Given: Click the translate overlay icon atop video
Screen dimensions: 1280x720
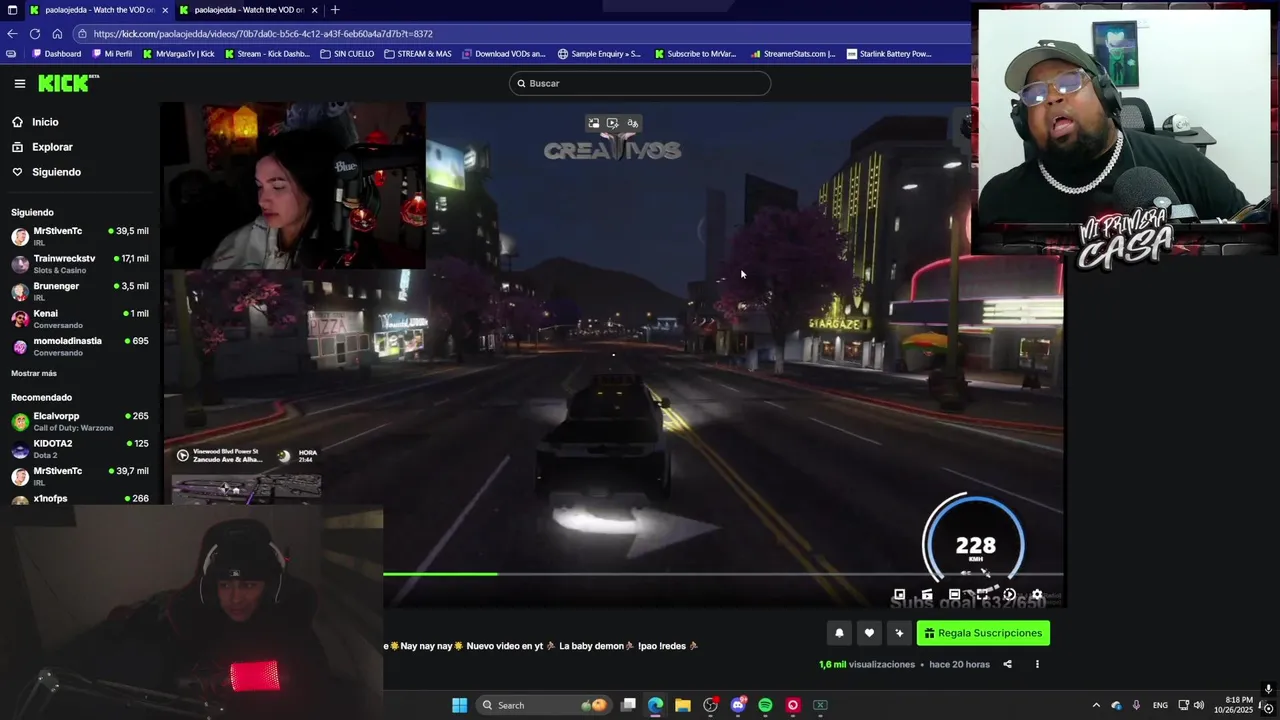Looking at the screenshot, I should [x=632, y=123].
